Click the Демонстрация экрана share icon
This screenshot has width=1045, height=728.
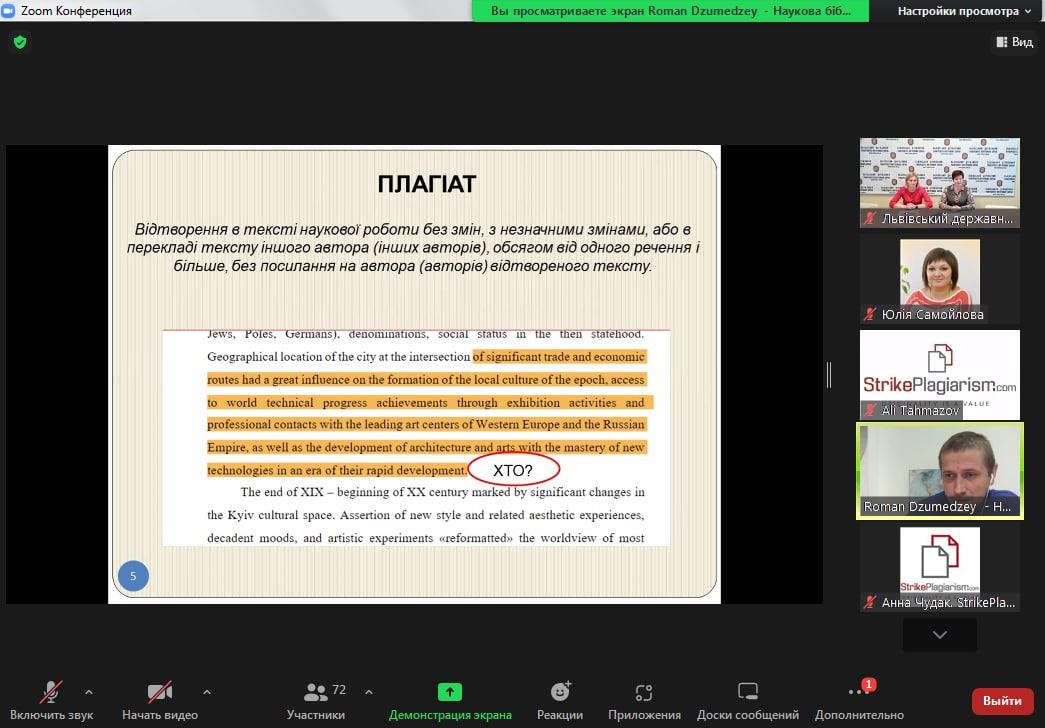tap(450, 692)
